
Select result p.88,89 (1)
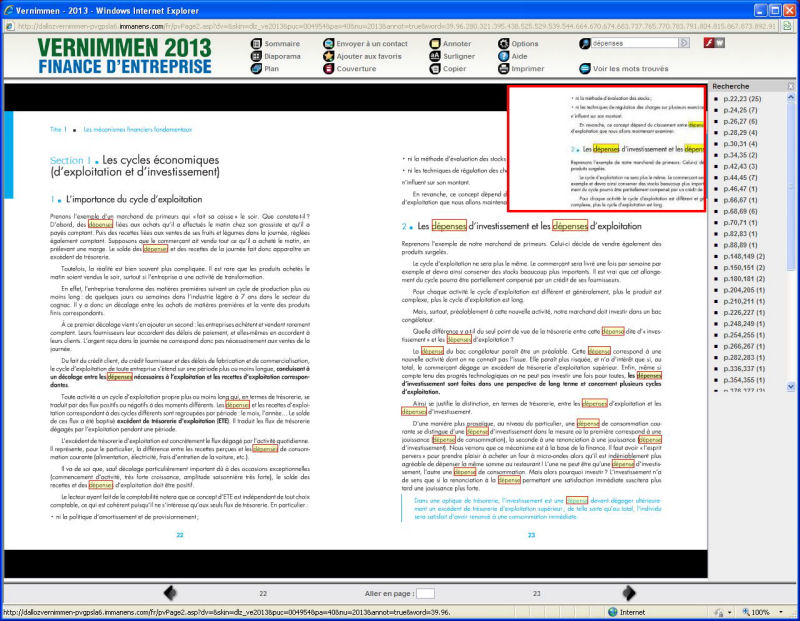[740, 245]
